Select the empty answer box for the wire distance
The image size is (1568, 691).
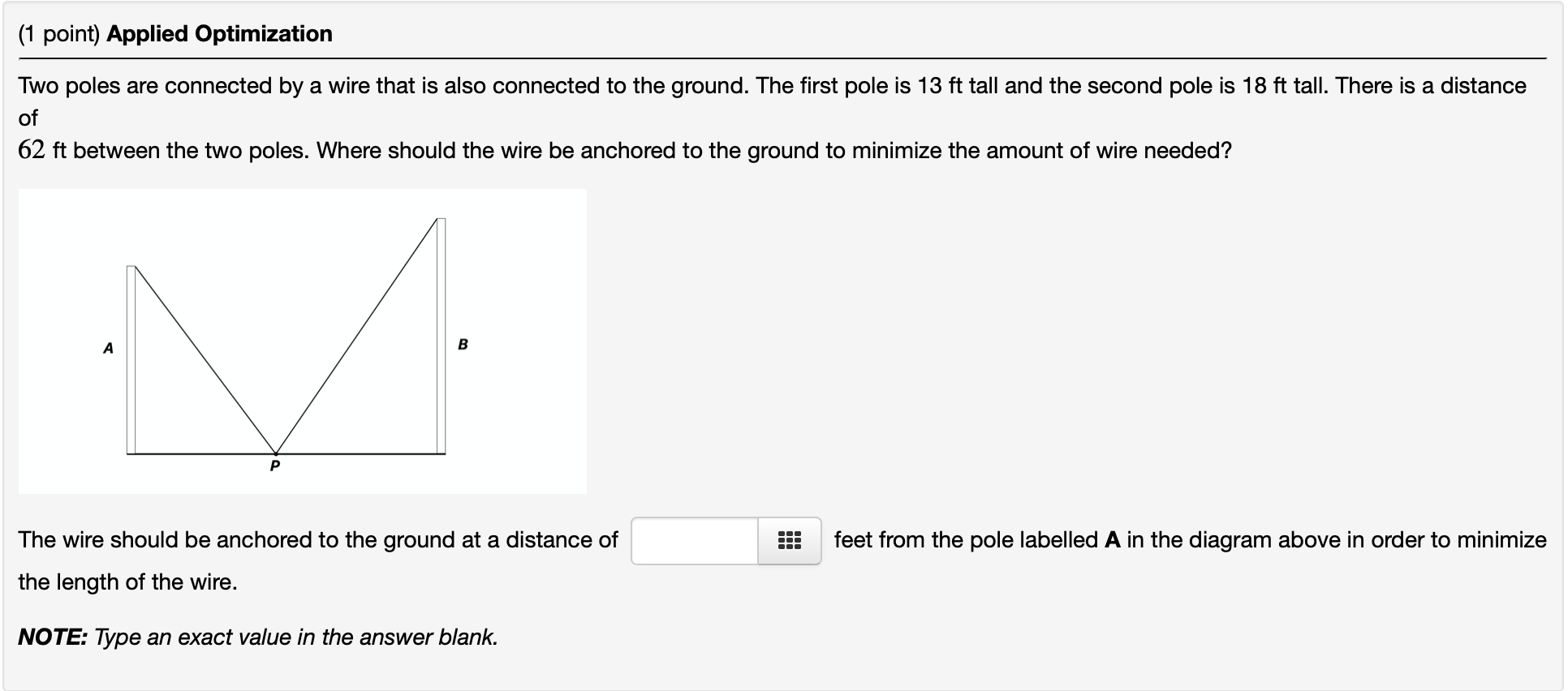694,540
